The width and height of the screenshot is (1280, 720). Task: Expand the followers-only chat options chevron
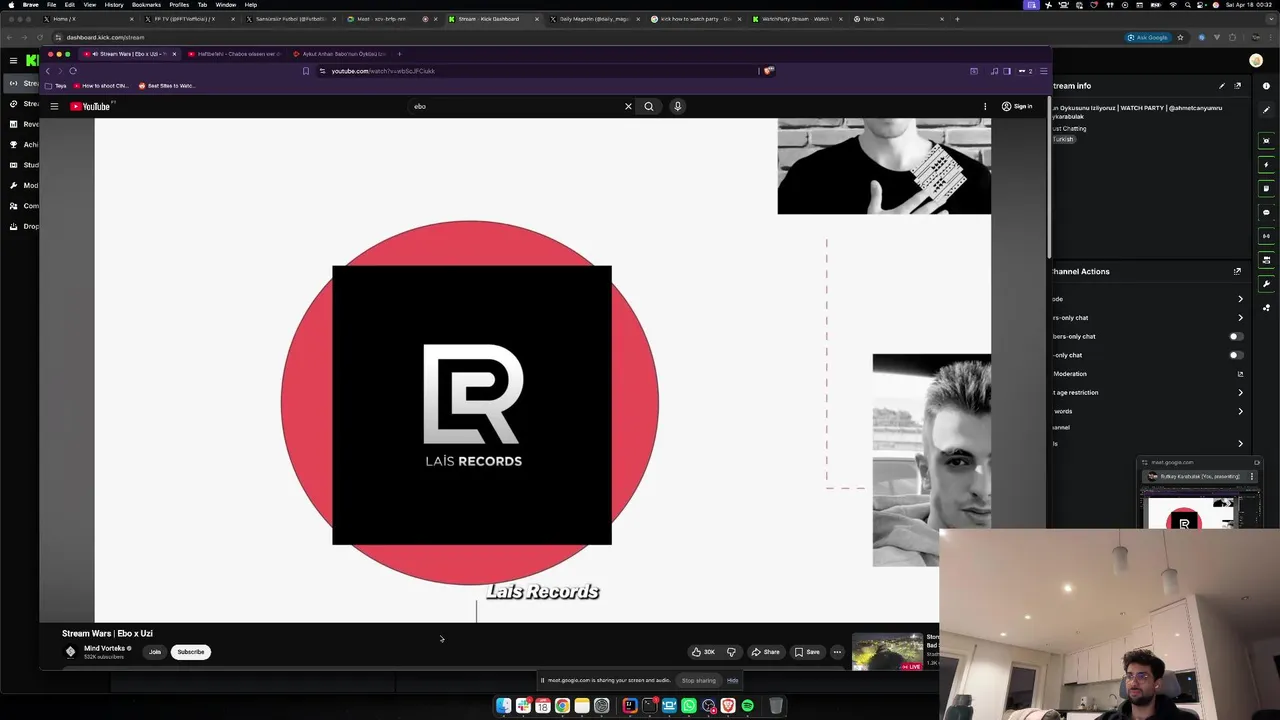pos(1240,318)
